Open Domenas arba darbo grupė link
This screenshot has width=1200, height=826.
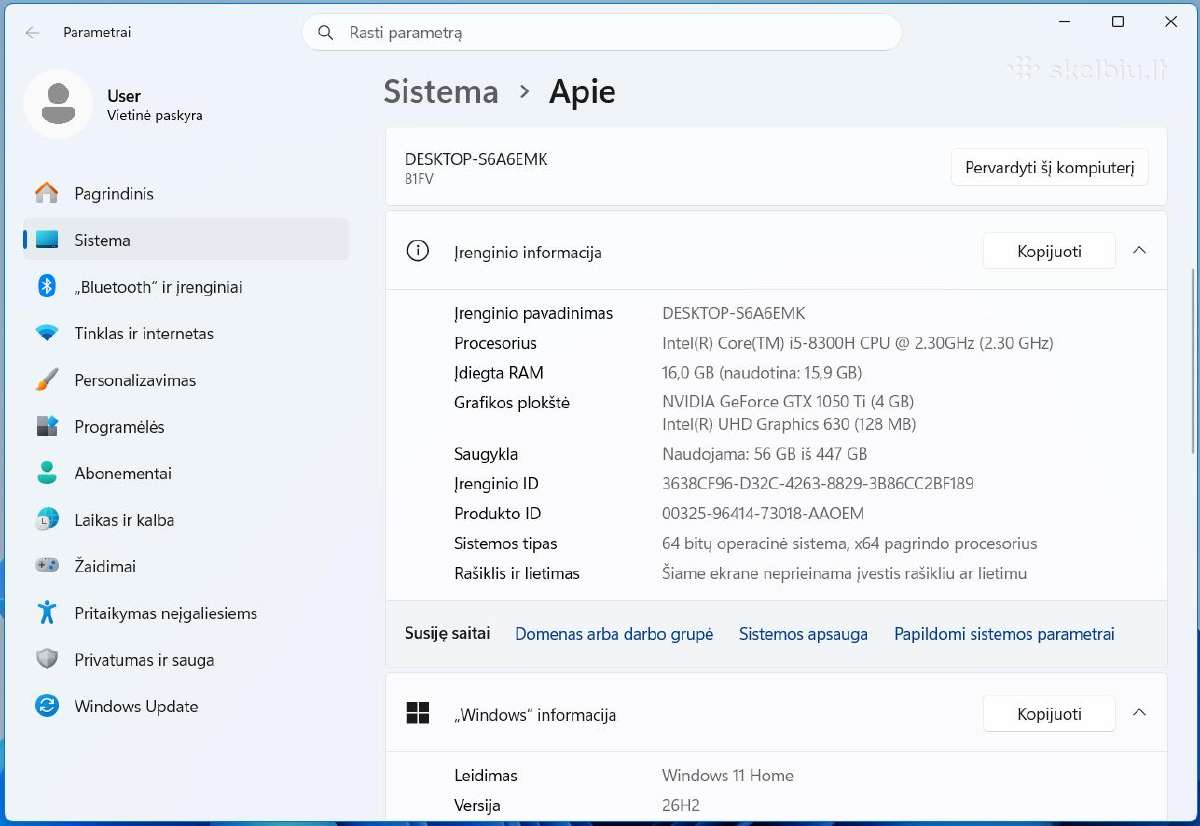click(x=614, y=633)
